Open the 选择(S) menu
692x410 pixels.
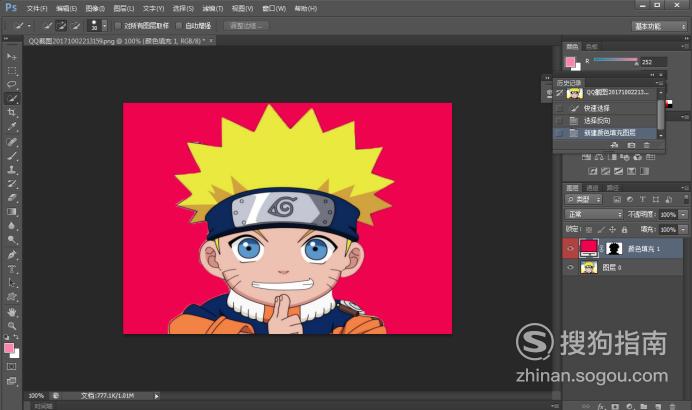point(183,8)
